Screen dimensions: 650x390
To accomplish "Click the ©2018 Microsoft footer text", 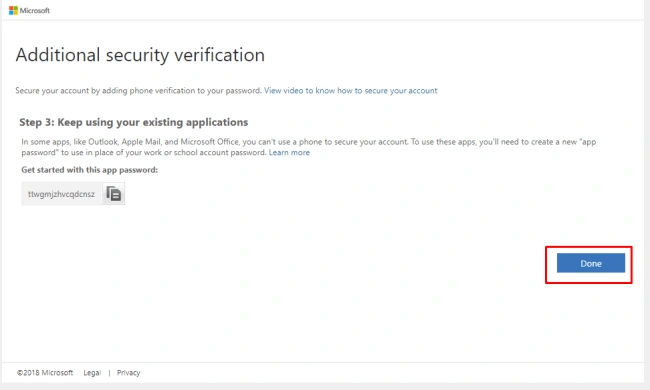I will point(45,373).
